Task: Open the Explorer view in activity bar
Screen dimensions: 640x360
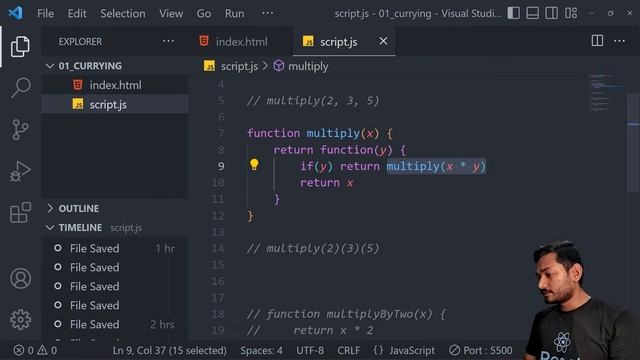Action: tap(20, 46)
